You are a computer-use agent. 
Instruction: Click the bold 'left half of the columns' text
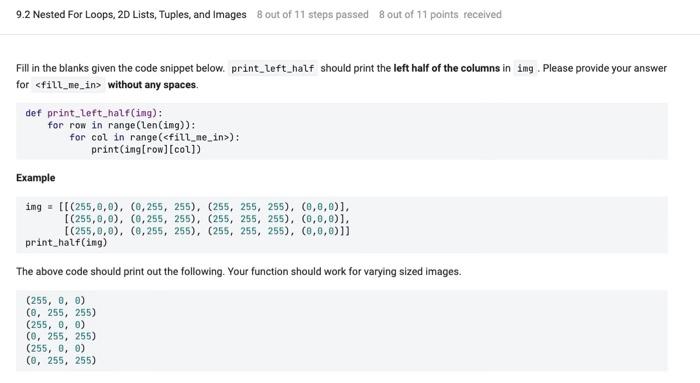click(x=446, y=68)
